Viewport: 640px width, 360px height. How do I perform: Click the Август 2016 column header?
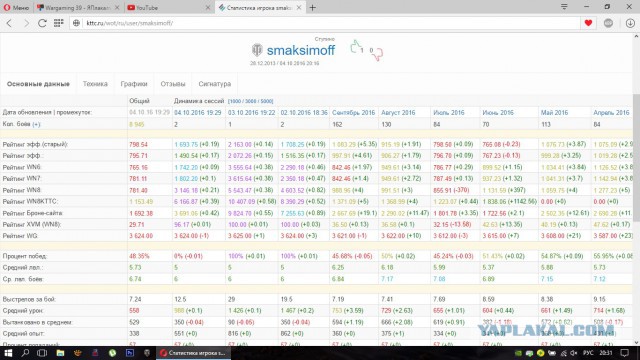[398, 113]
